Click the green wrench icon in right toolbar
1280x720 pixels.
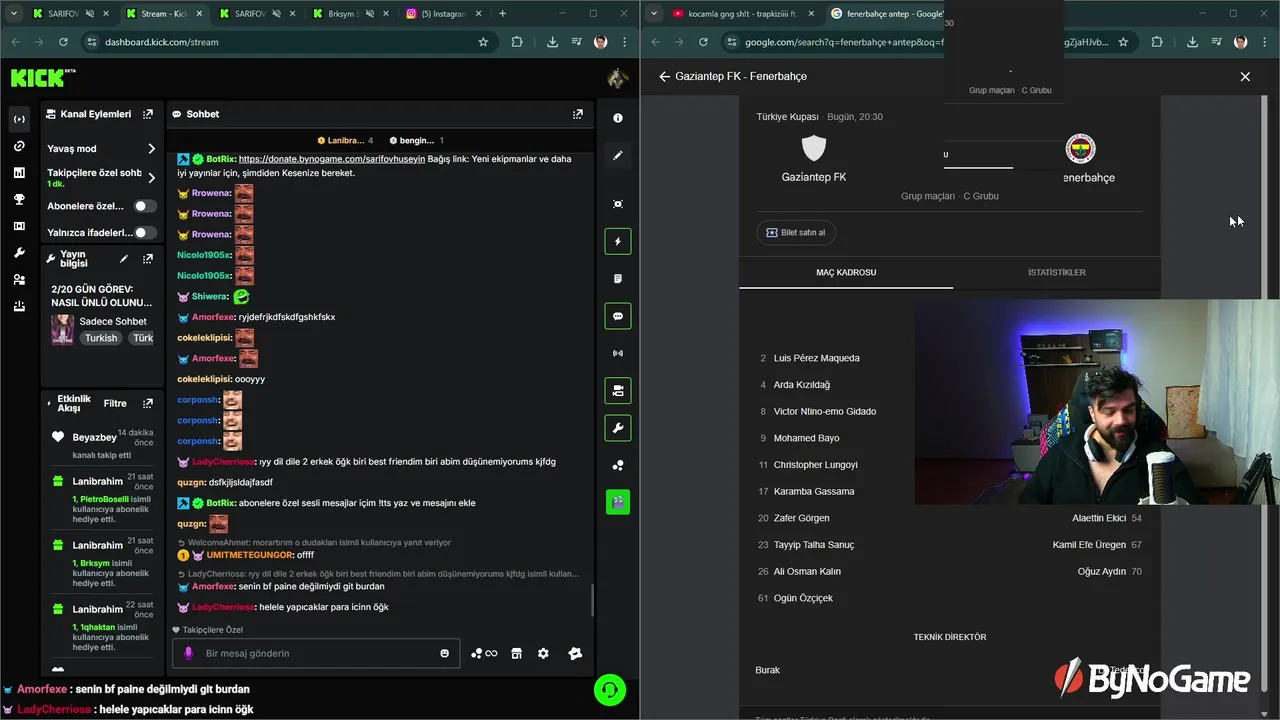tap(618, 428)
